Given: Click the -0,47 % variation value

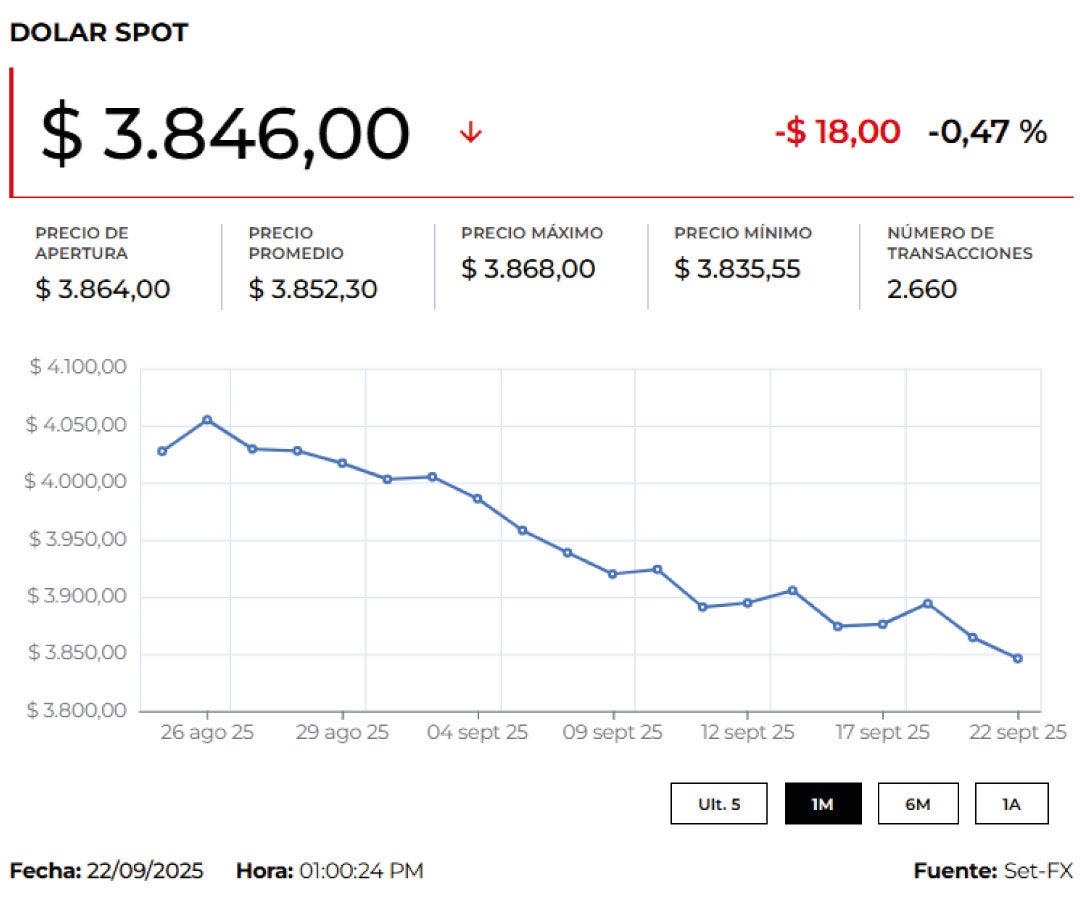Looking at the screenshot, I should point(987,132).
